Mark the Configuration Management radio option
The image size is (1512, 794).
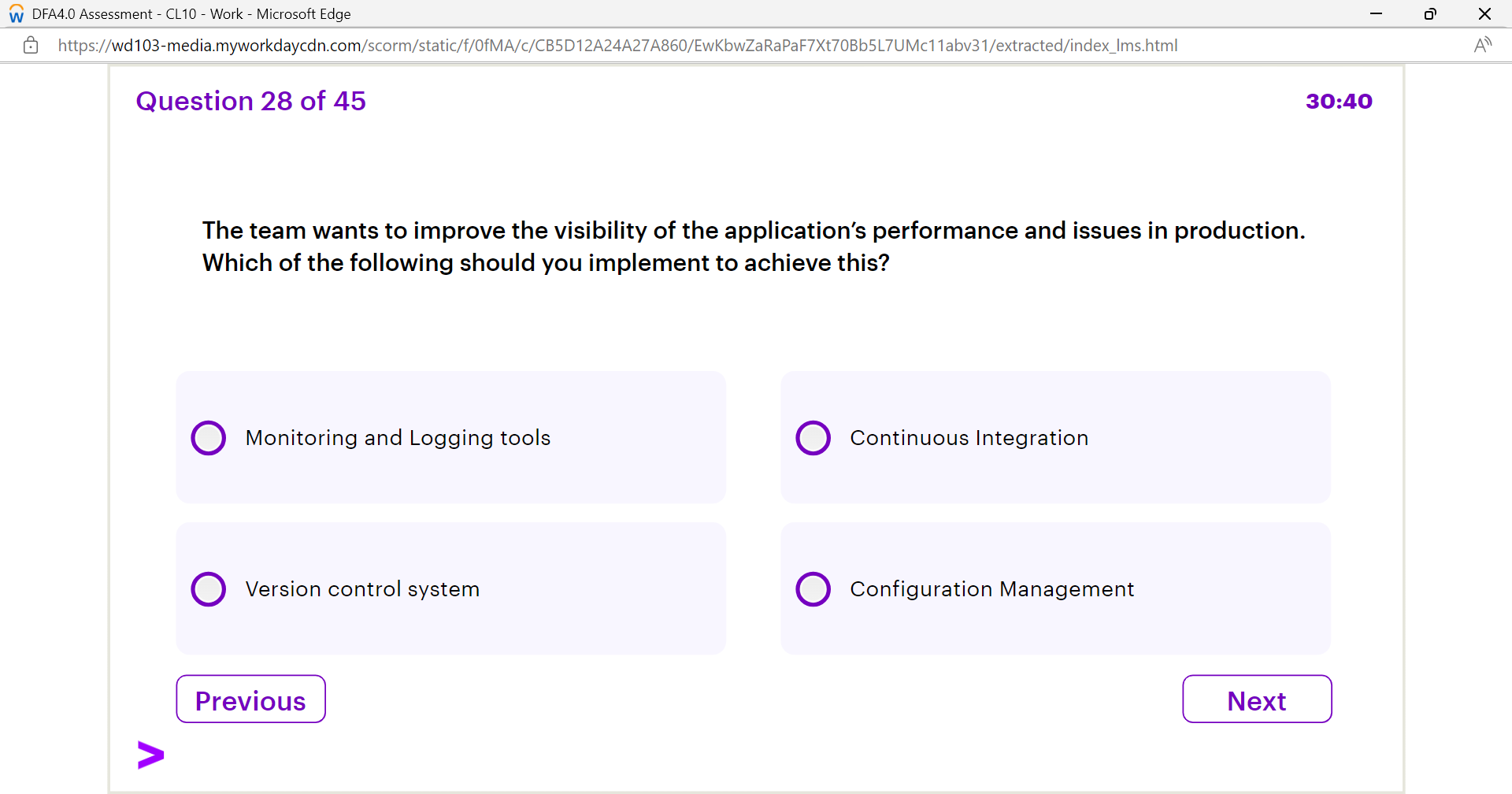pyautogui.click(x=813, y=589)
